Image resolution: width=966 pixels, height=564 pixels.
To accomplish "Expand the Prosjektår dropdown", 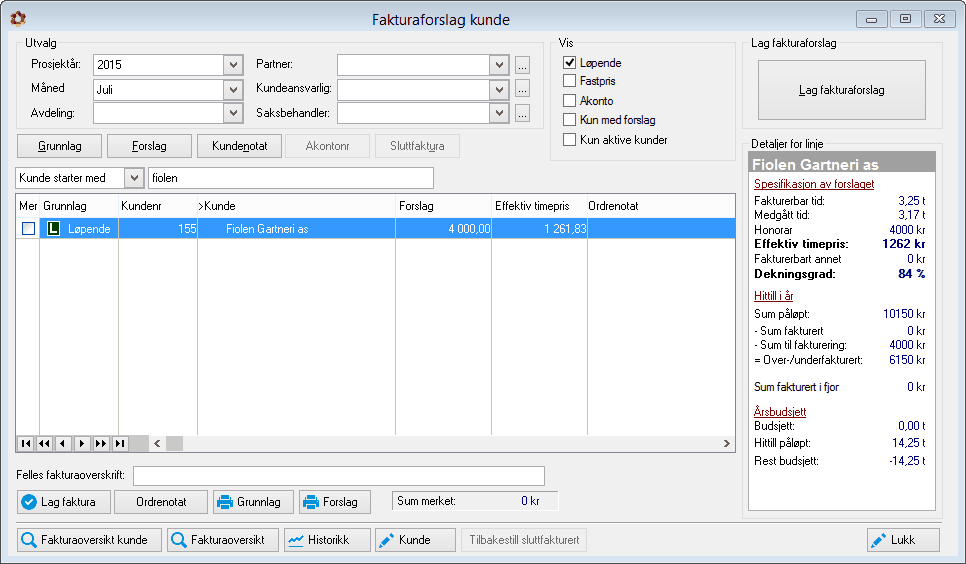I will tap(233, 65).
